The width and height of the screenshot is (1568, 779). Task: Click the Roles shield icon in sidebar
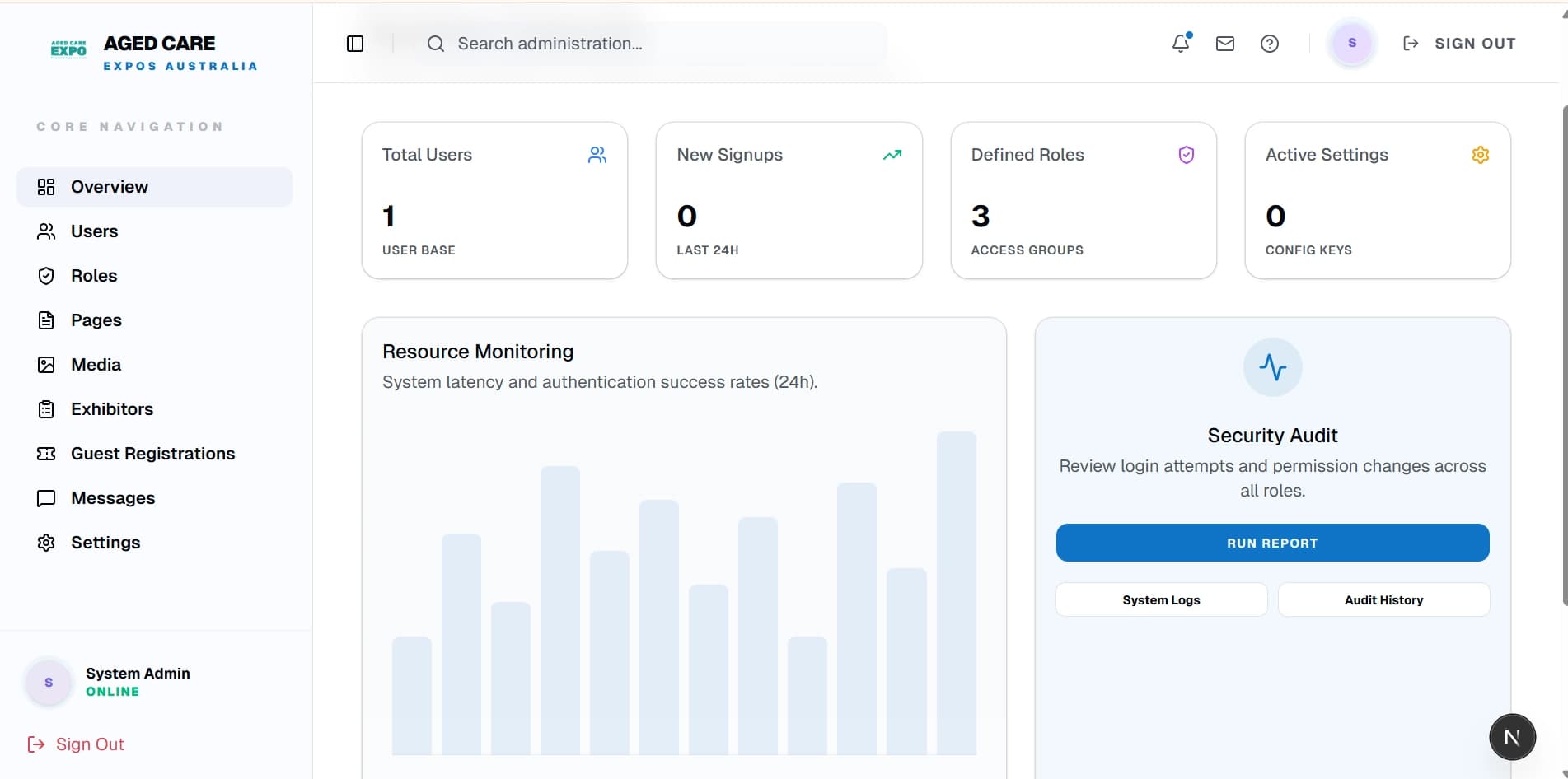pyautogui.click(x=46, y=276)
